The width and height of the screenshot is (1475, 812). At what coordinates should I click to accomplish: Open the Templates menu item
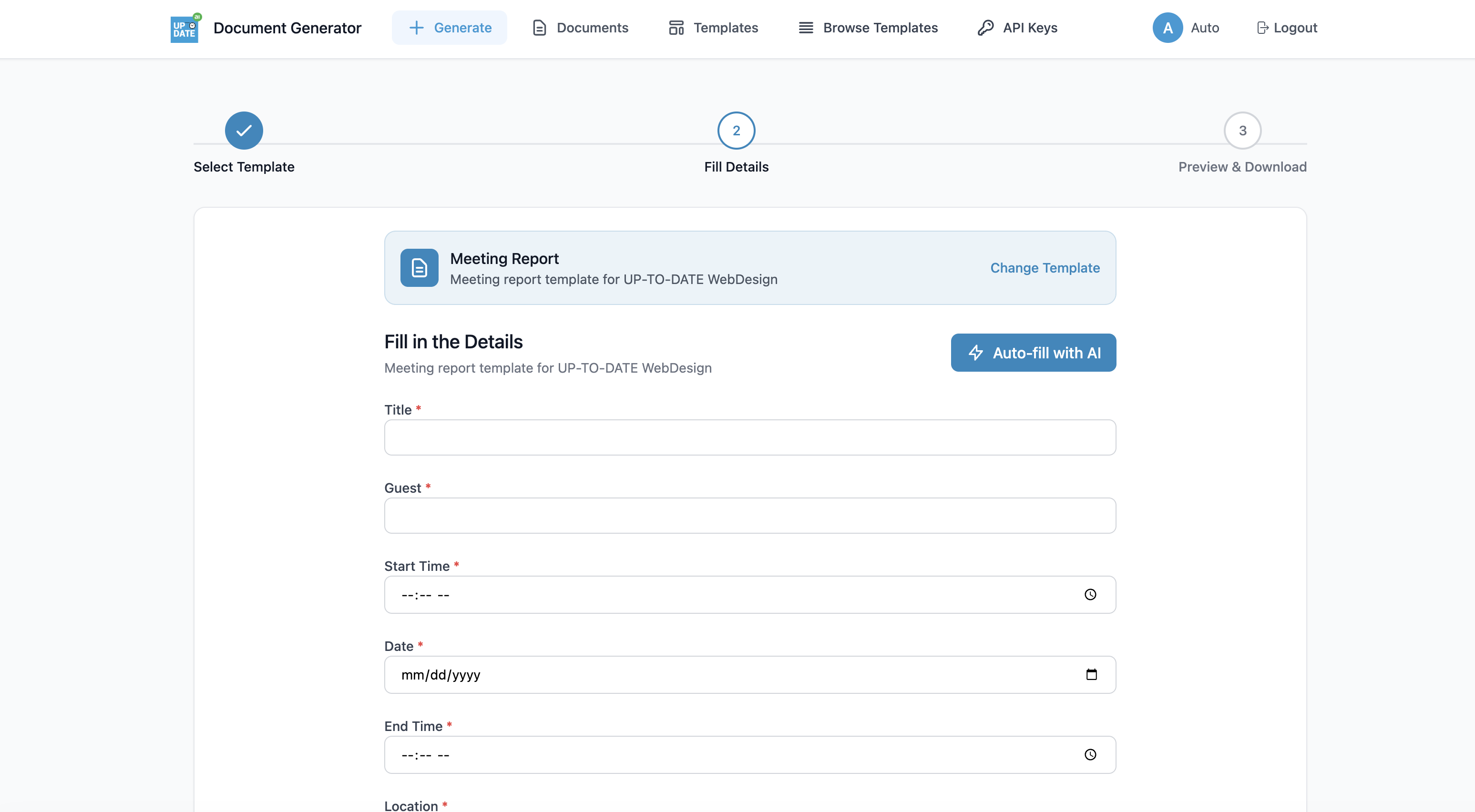click(713, 28)
